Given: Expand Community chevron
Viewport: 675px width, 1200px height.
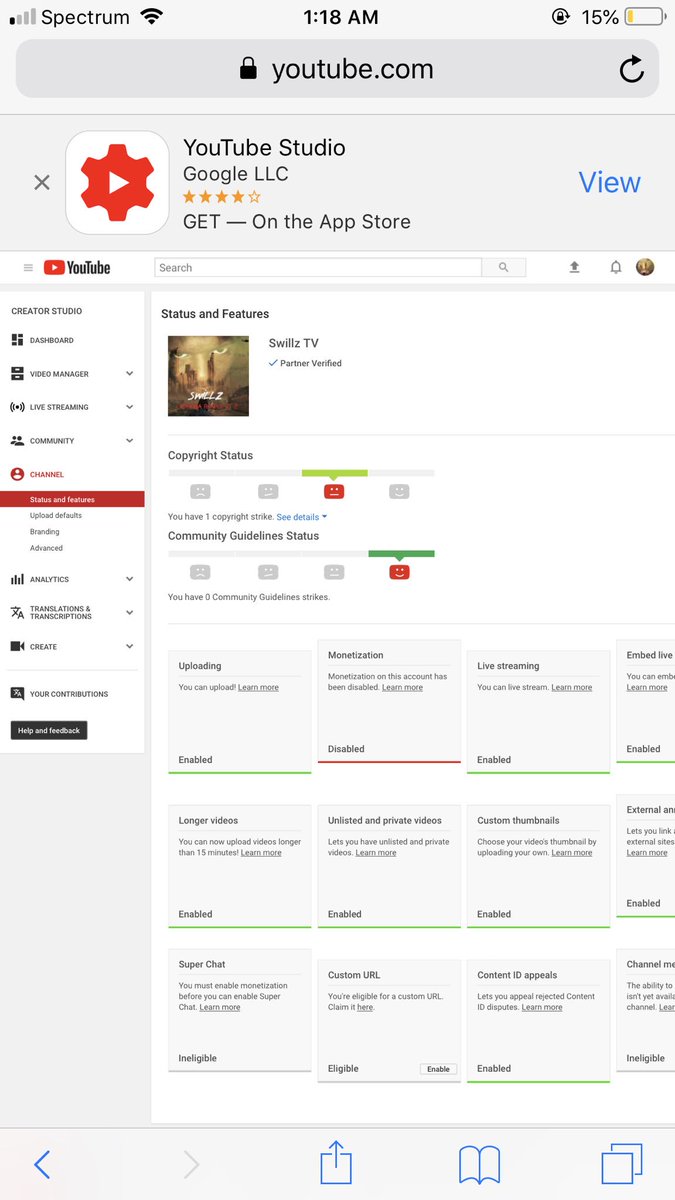Looking at the screenshot, I should pyautogui.click(x=130, y=441).
